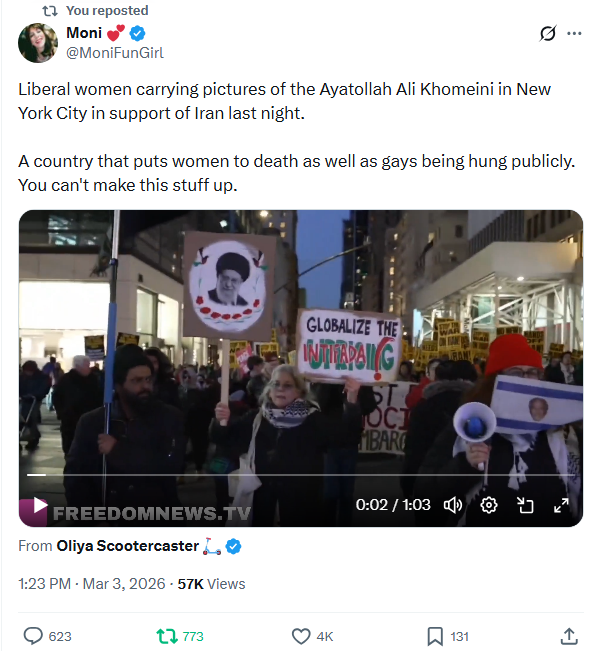Open Moni's profile picture
This screenshot has width=597, height=651.
[38, 43]
